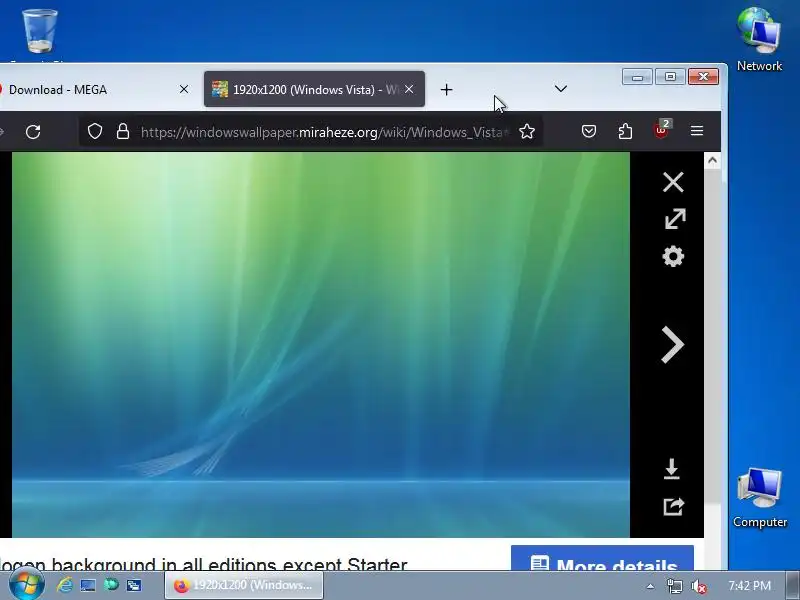Click the scrollbar up arrow

(712, 161)
